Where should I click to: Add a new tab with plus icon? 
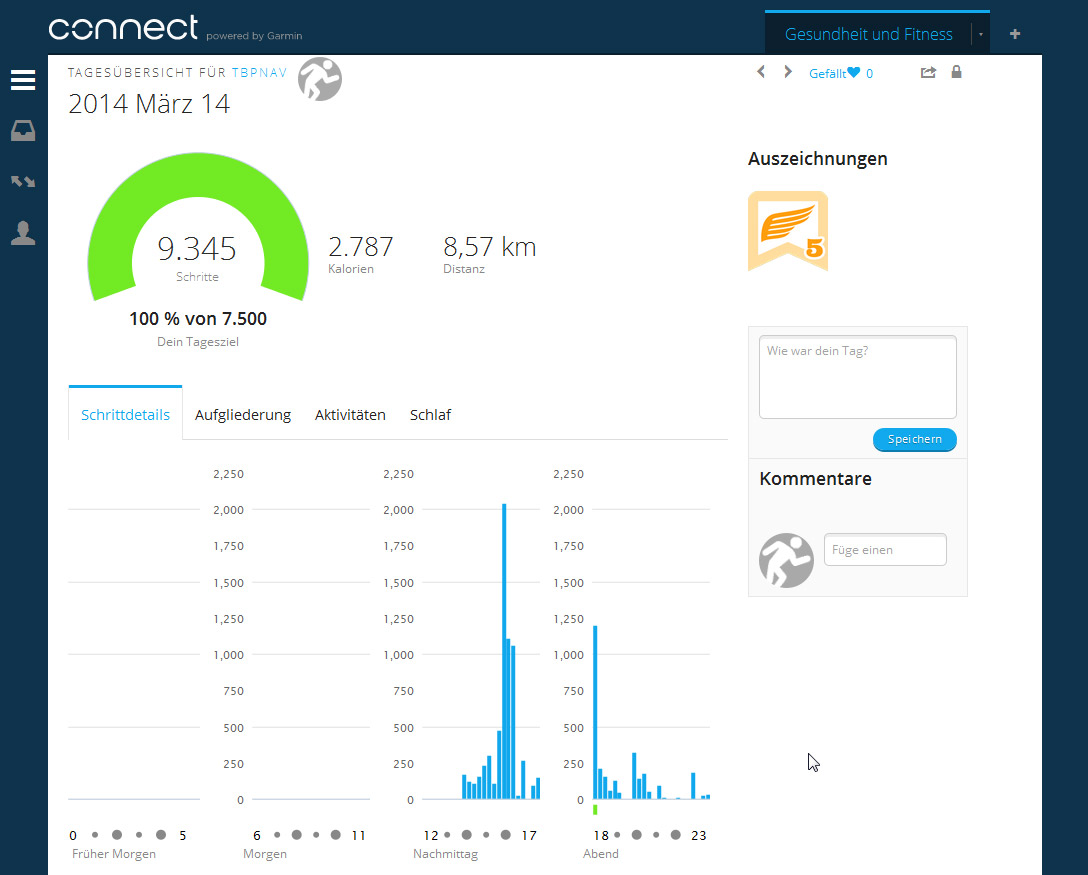click(x=1015, y=34)
